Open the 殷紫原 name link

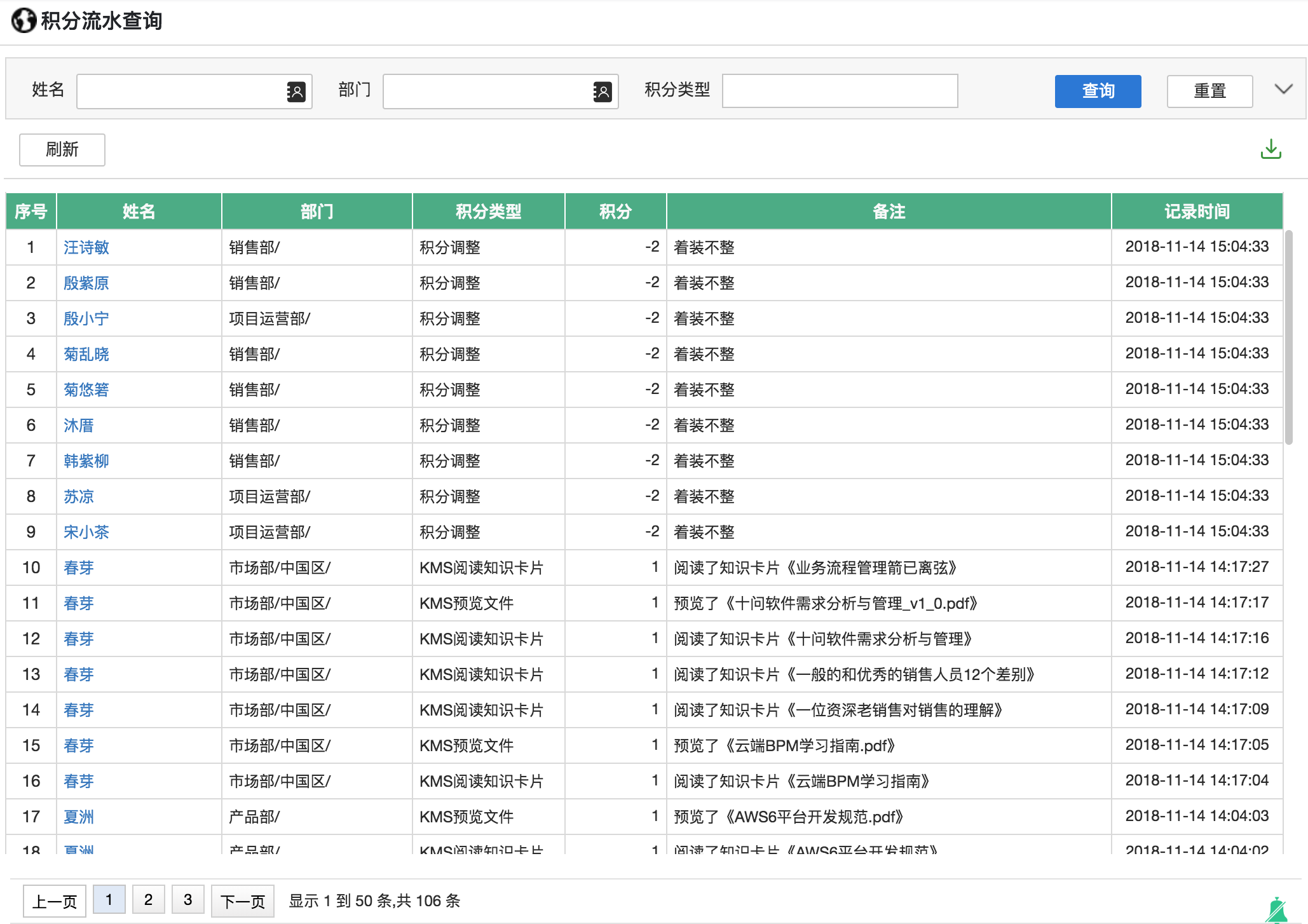pyautogui.click(x=86, y=283)
